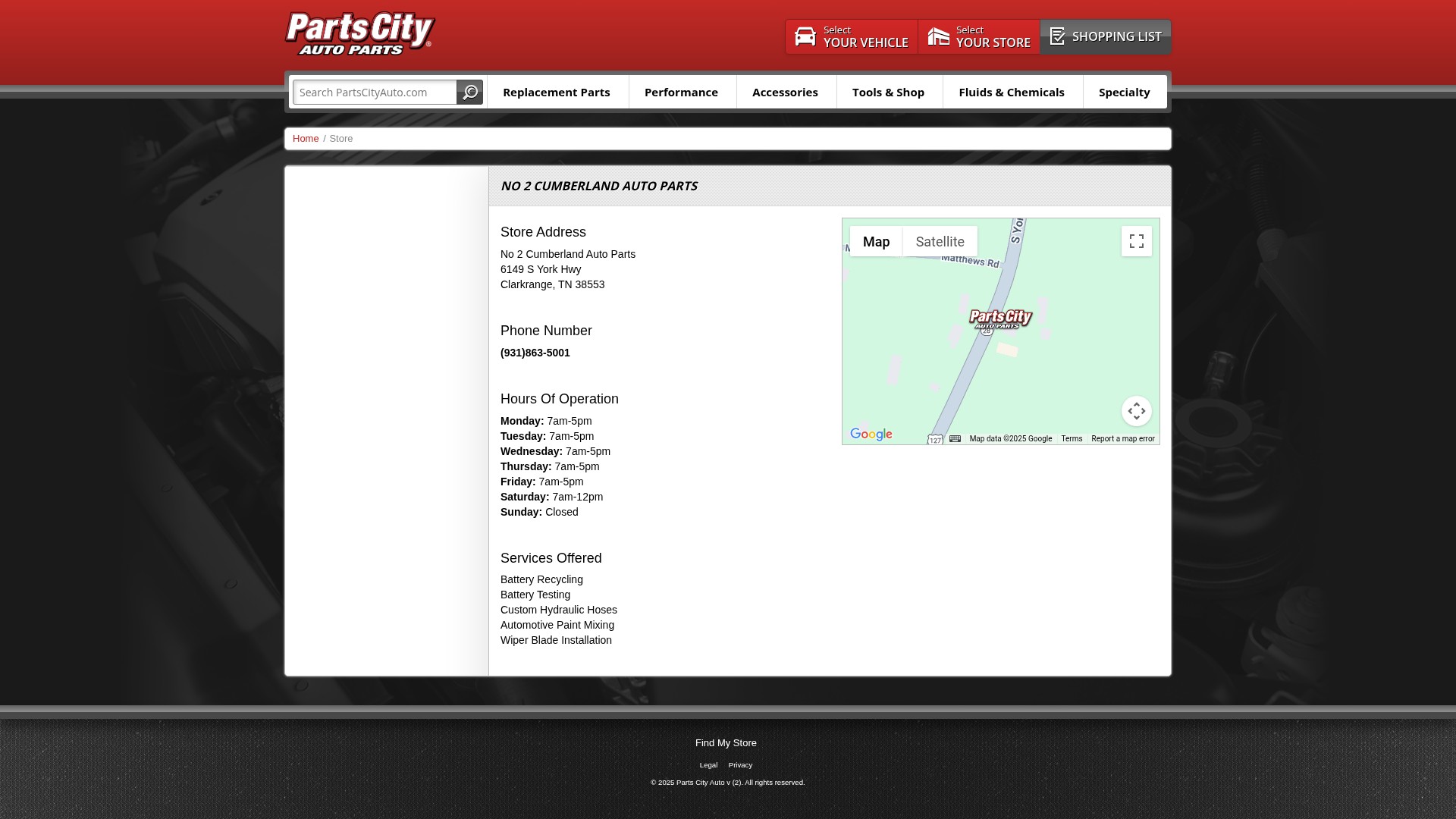This screenshot has height=819, width=1456.
Task: Click the Tuesday hours row
Action: pyautogui.click(x=548, y=436)
